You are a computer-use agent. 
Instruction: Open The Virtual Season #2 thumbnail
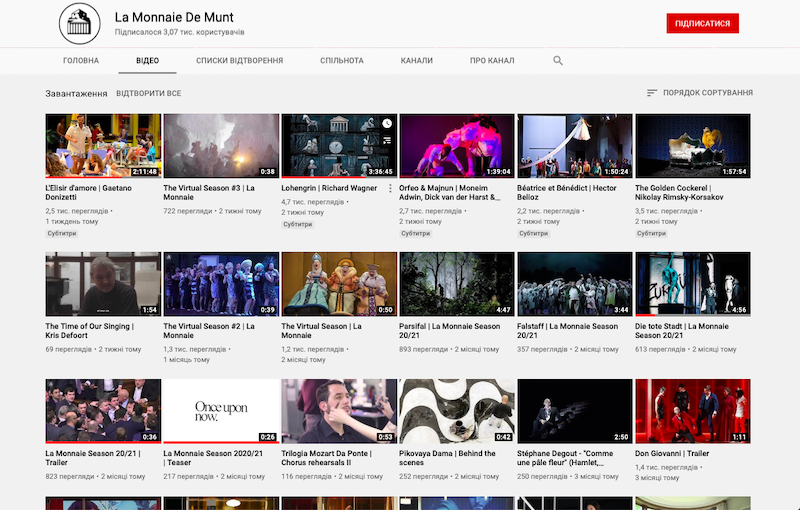tap(221, 284)
